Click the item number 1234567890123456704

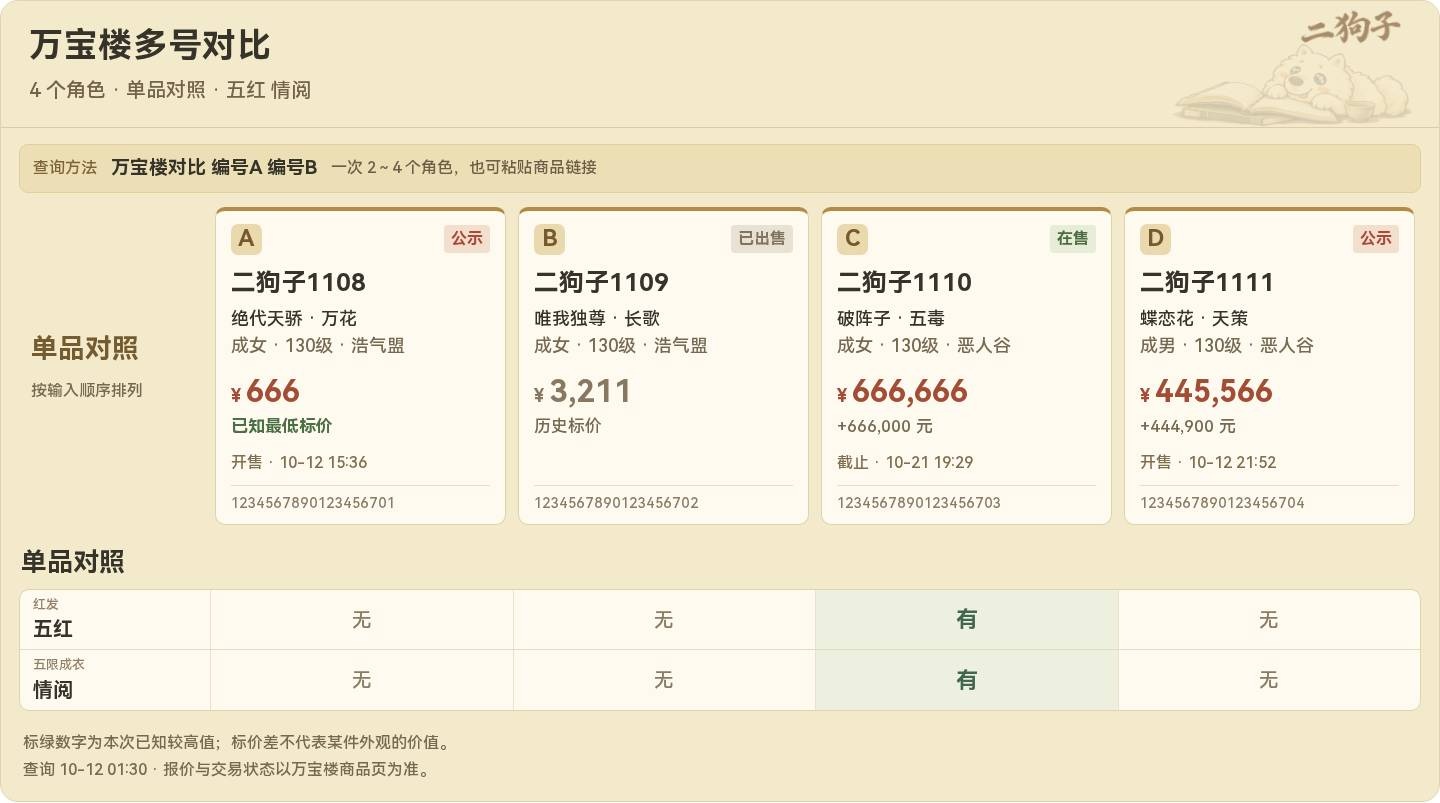tap(1222, 503)
